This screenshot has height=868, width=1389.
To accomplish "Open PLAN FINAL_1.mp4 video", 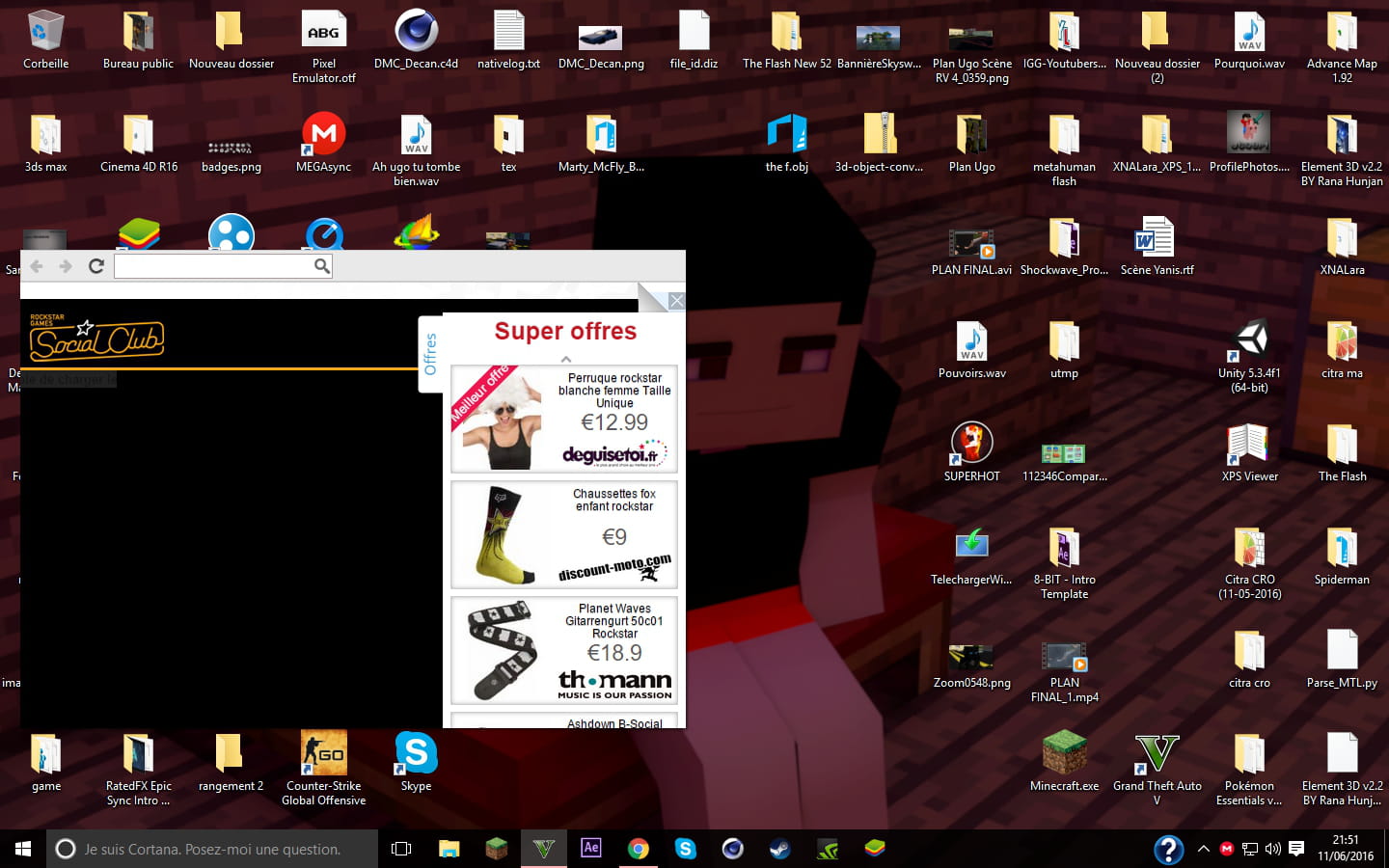I will [x=1064, y=672].
